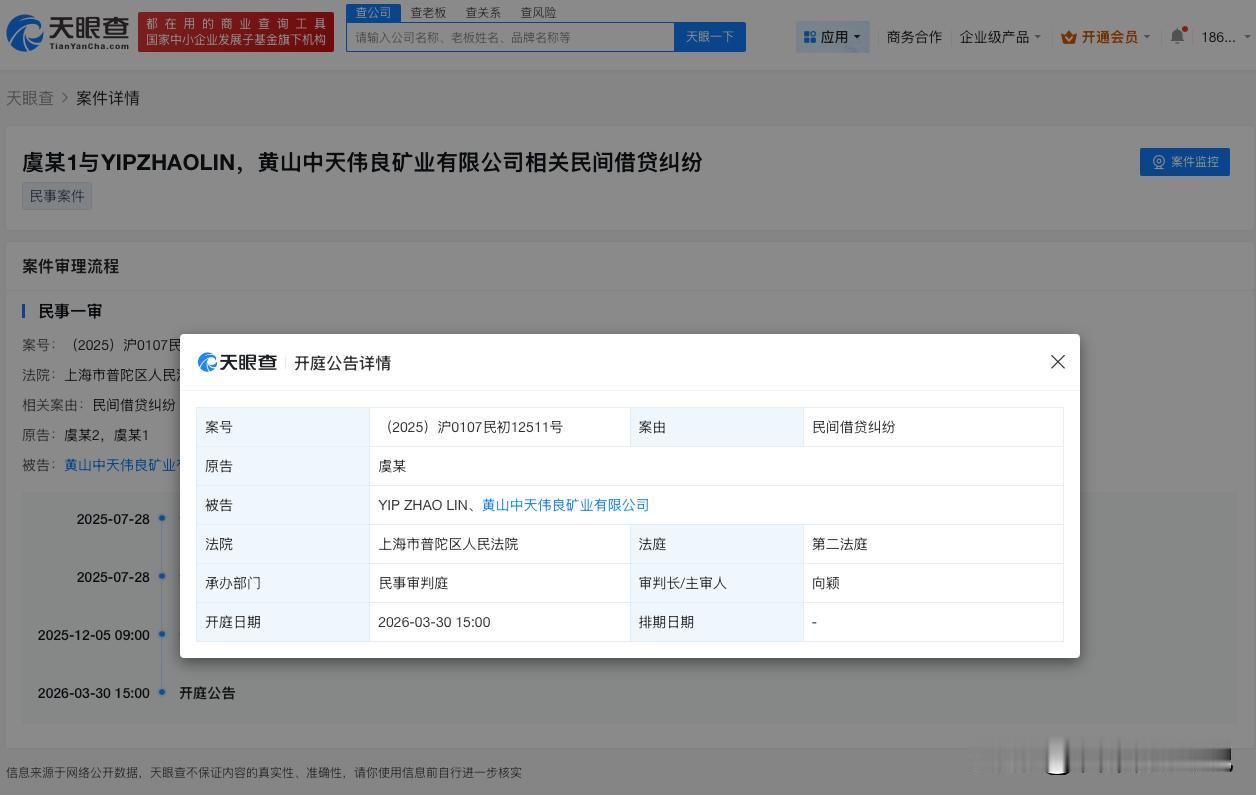Click the company search input field

click(510, 36)
